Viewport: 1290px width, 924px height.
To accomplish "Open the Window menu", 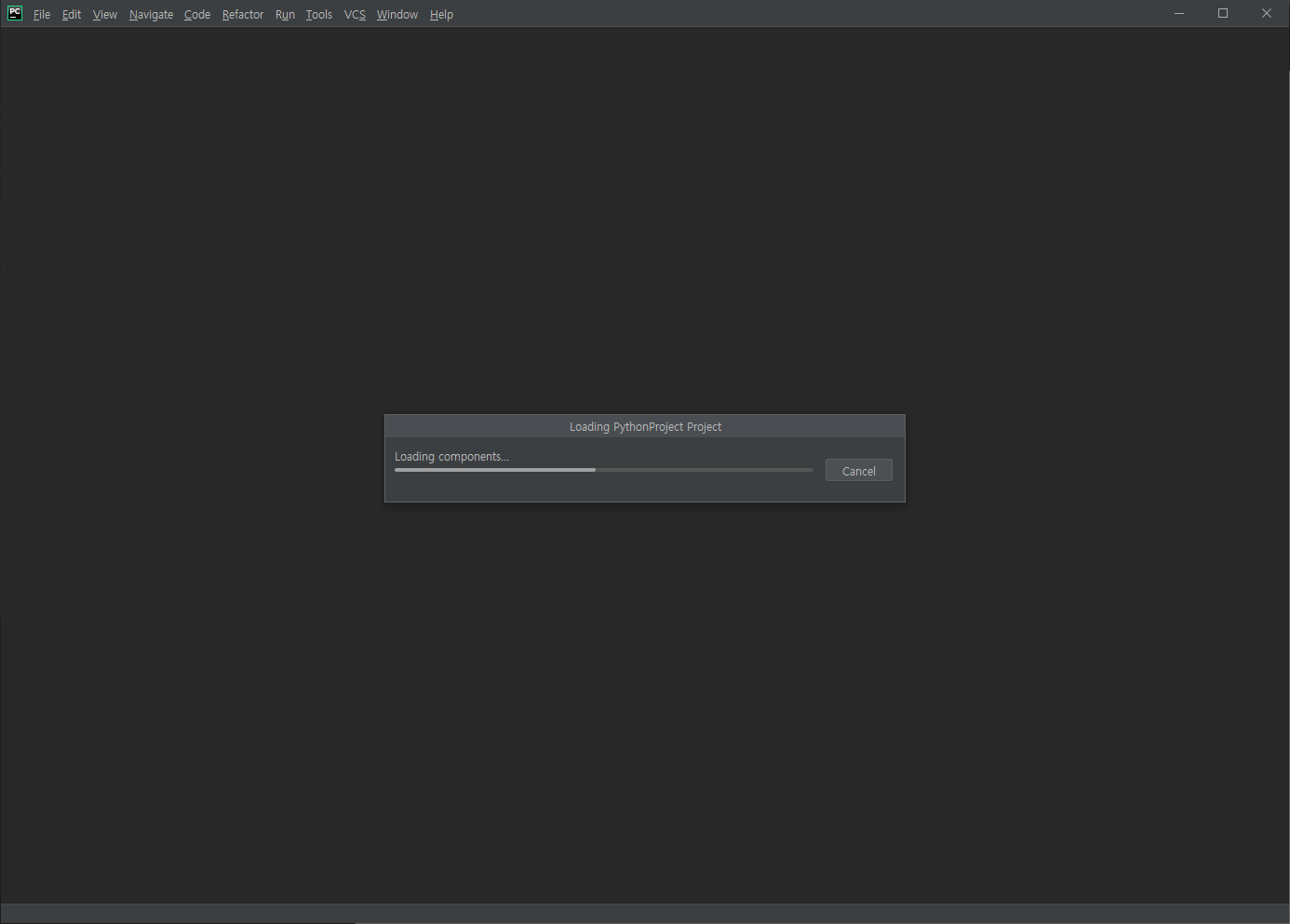I will 397,14.
